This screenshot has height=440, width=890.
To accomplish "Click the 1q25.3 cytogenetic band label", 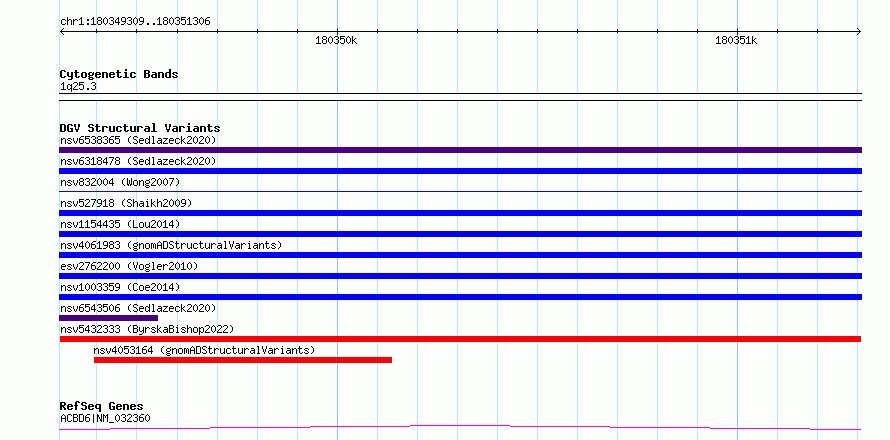I will tap(78, 86).
